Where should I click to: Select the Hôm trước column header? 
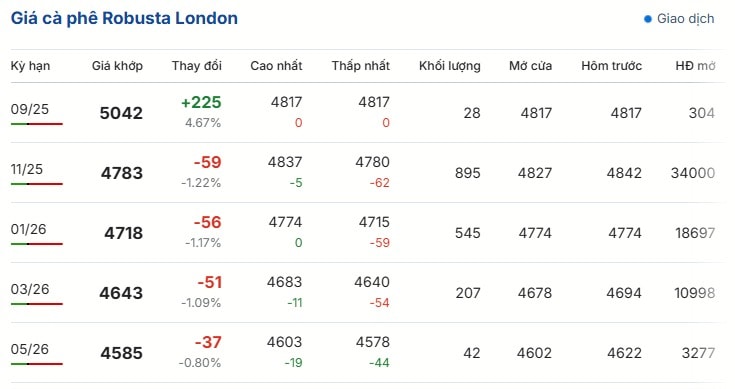(611, 66)
